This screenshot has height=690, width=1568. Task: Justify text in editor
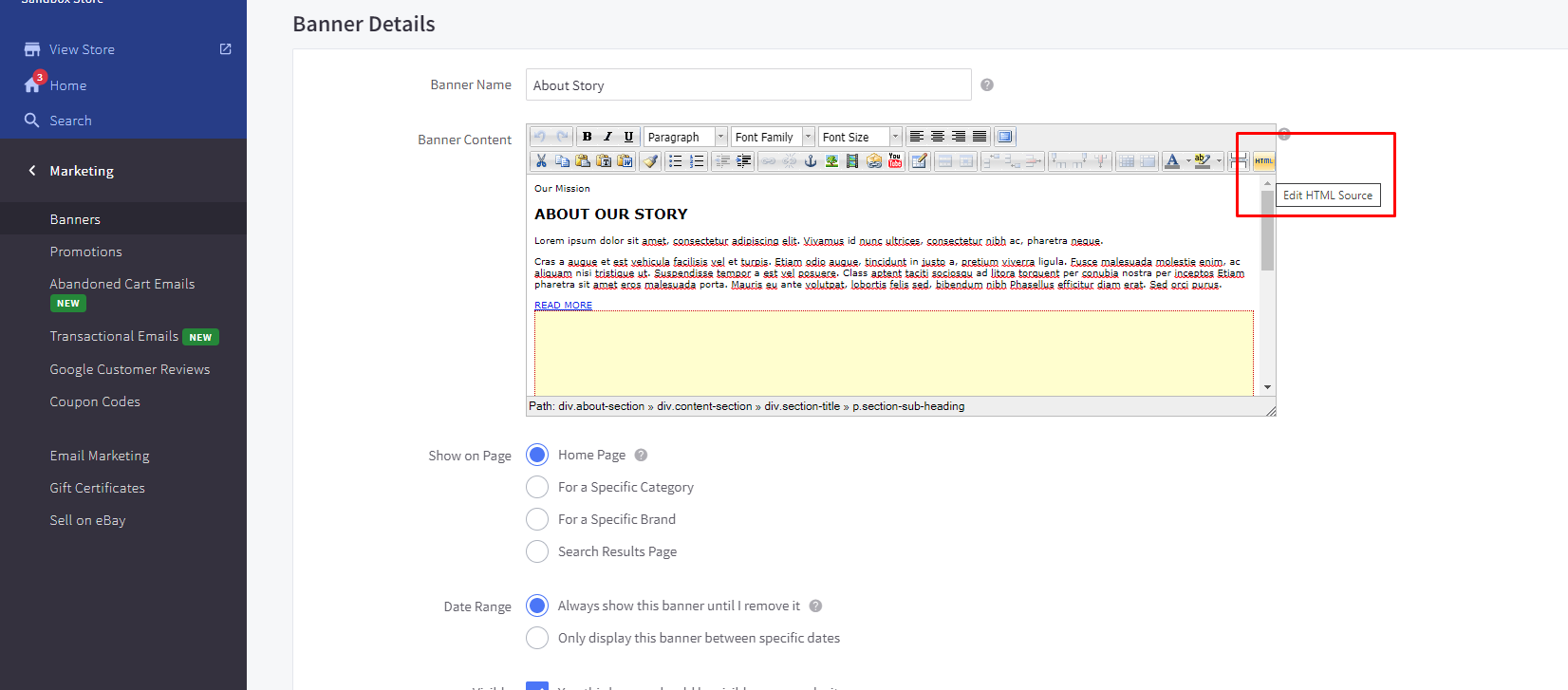[x=980, y=137]
